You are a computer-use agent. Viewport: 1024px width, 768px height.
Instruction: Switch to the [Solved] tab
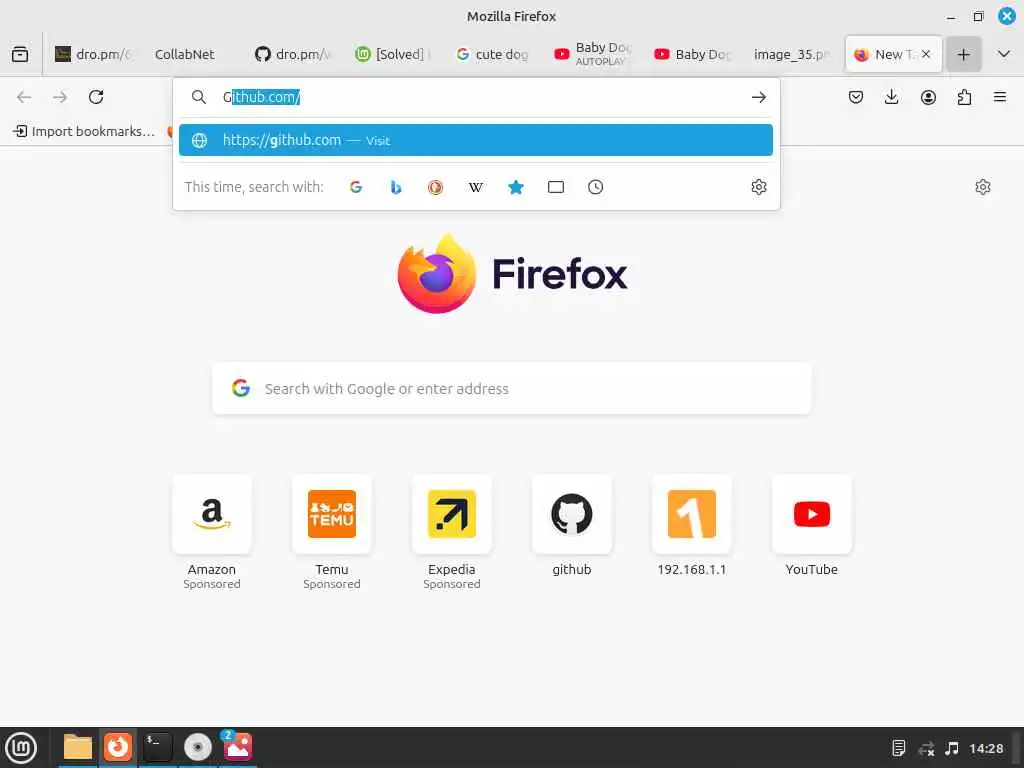[x=393, y=54]
